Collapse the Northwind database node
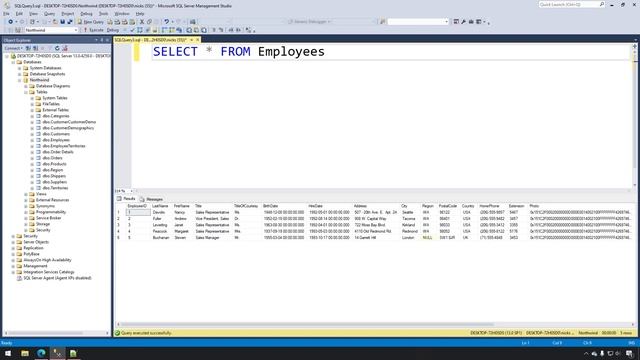 pos(20,80)
